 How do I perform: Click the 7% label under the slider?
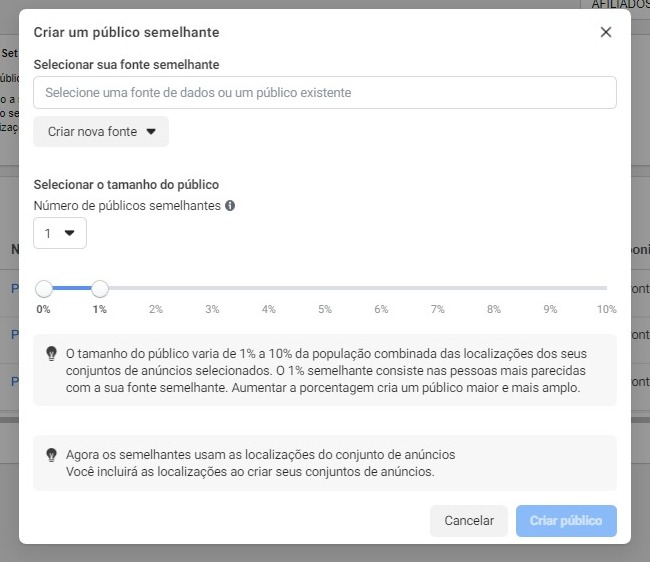[x=437, y=309]
